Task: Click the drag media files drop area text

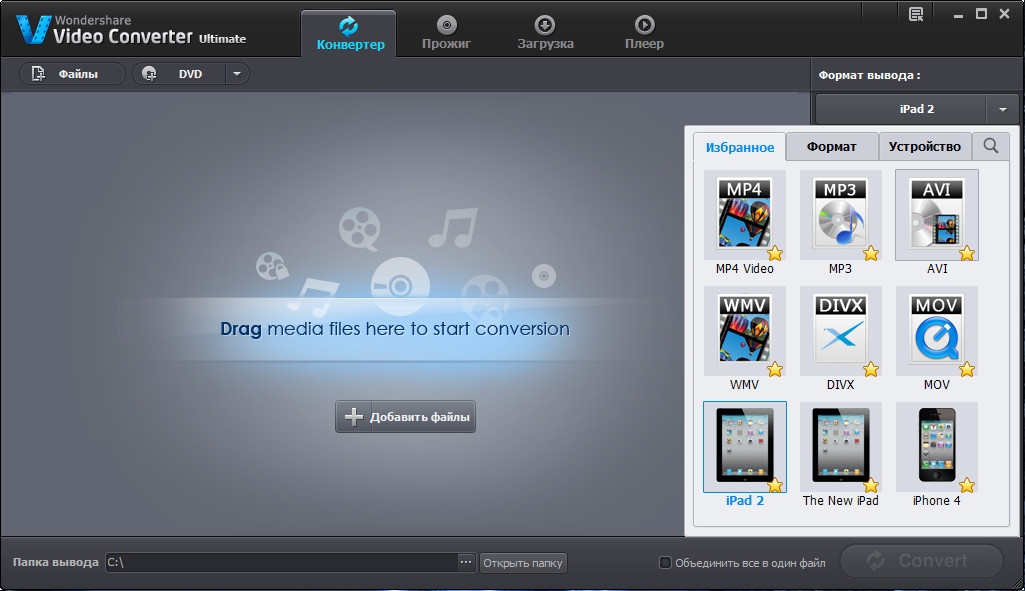Action: tap(395, 328)
